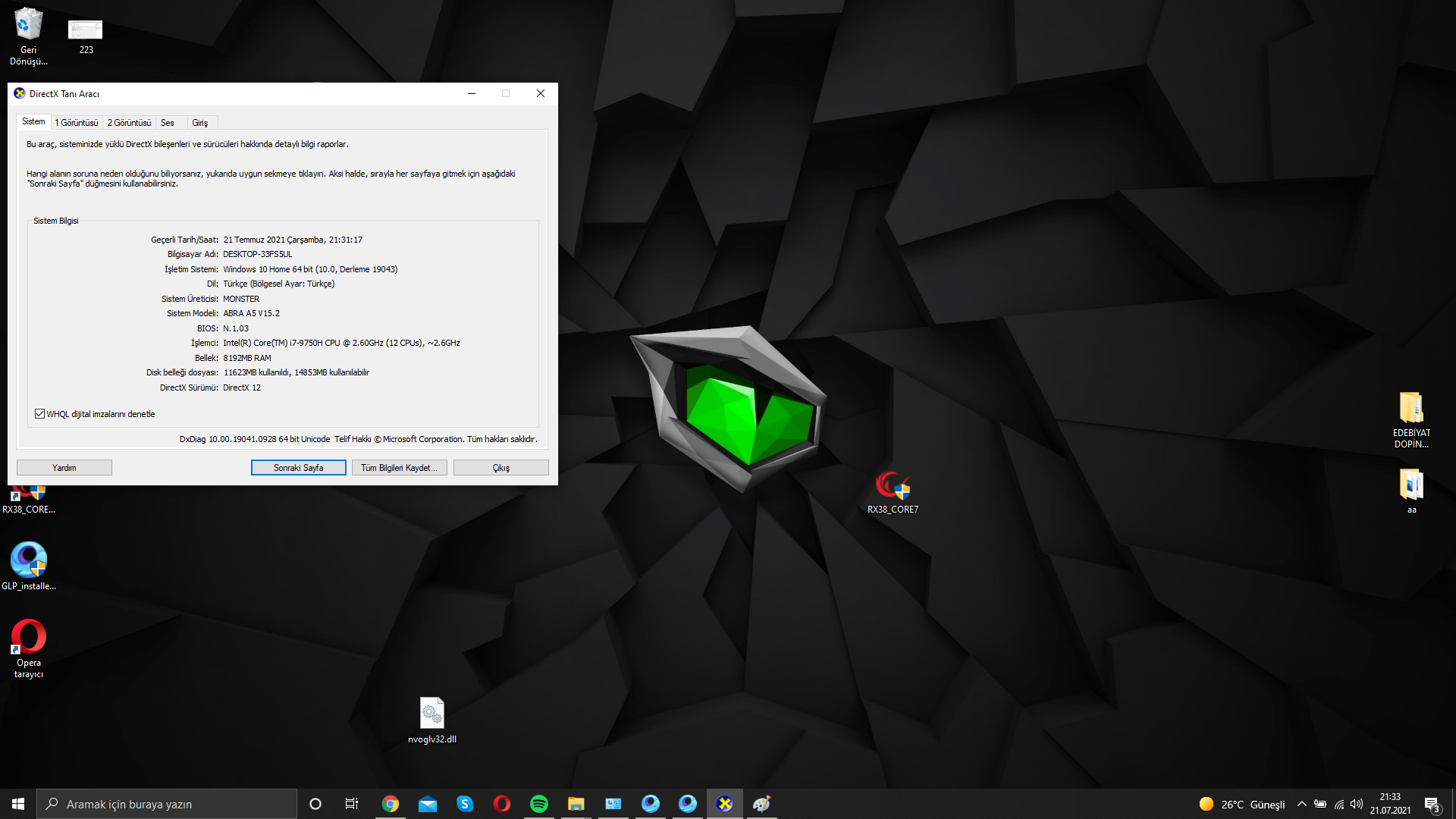Open File Explorer on the taskbar

(x=576, y=804)
